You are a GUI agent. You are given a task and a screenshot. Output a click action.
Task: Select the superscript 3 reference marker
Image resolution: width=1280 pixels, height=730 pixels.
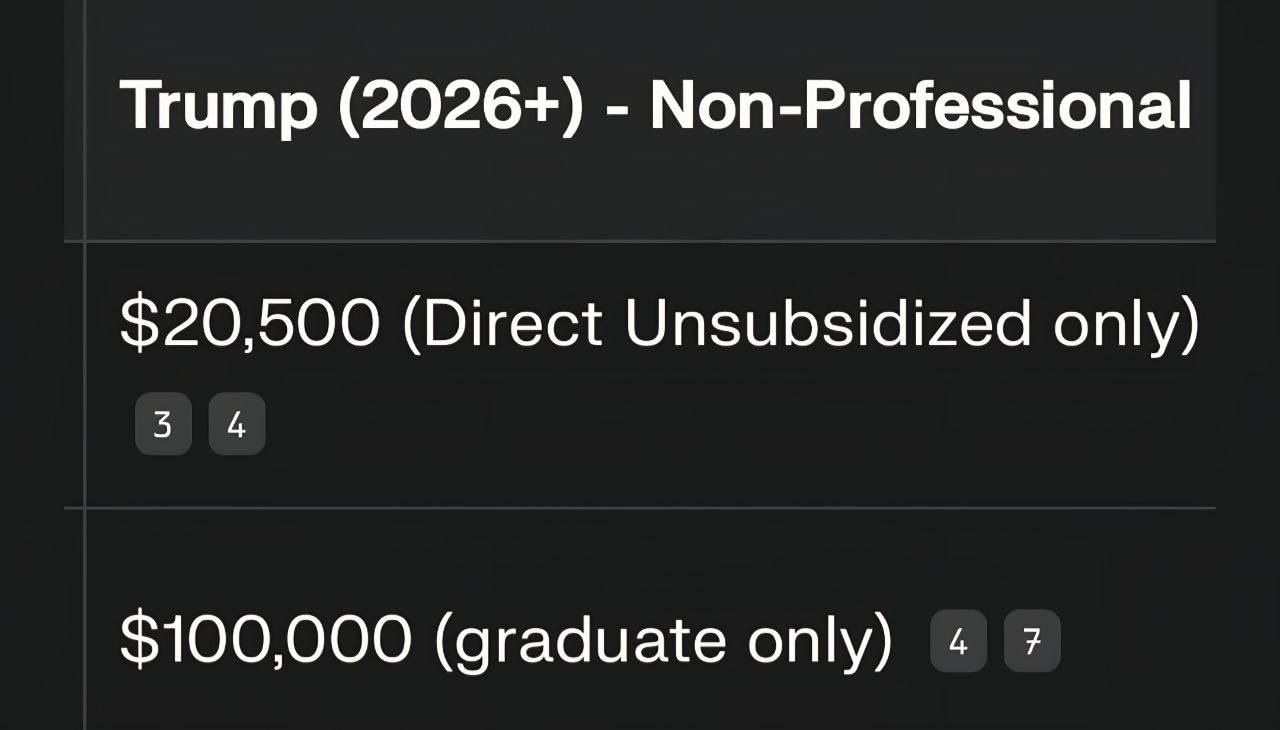point(162,423)
